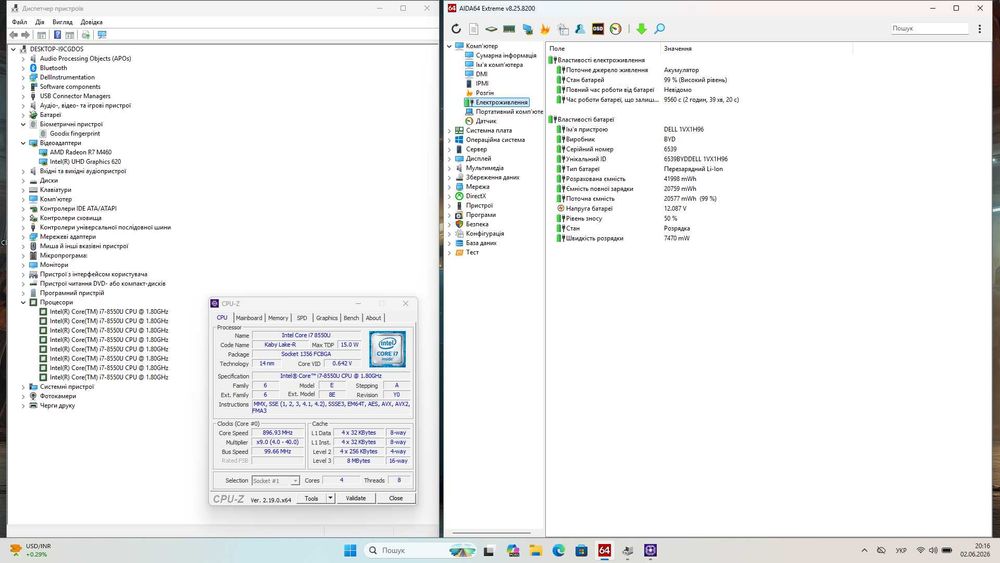This screenshot has width=1000, height=563.
Task: Click the motherboard chip icon in AIDA64 toolbar
Action: [490, 29]
